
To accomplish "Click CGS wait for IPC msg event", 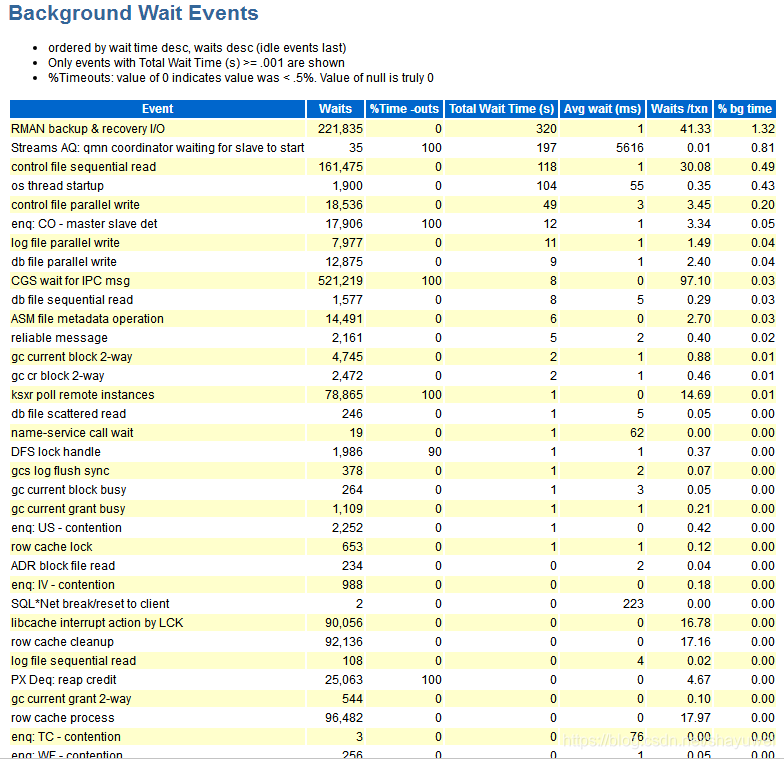I will tap(70, 280).
